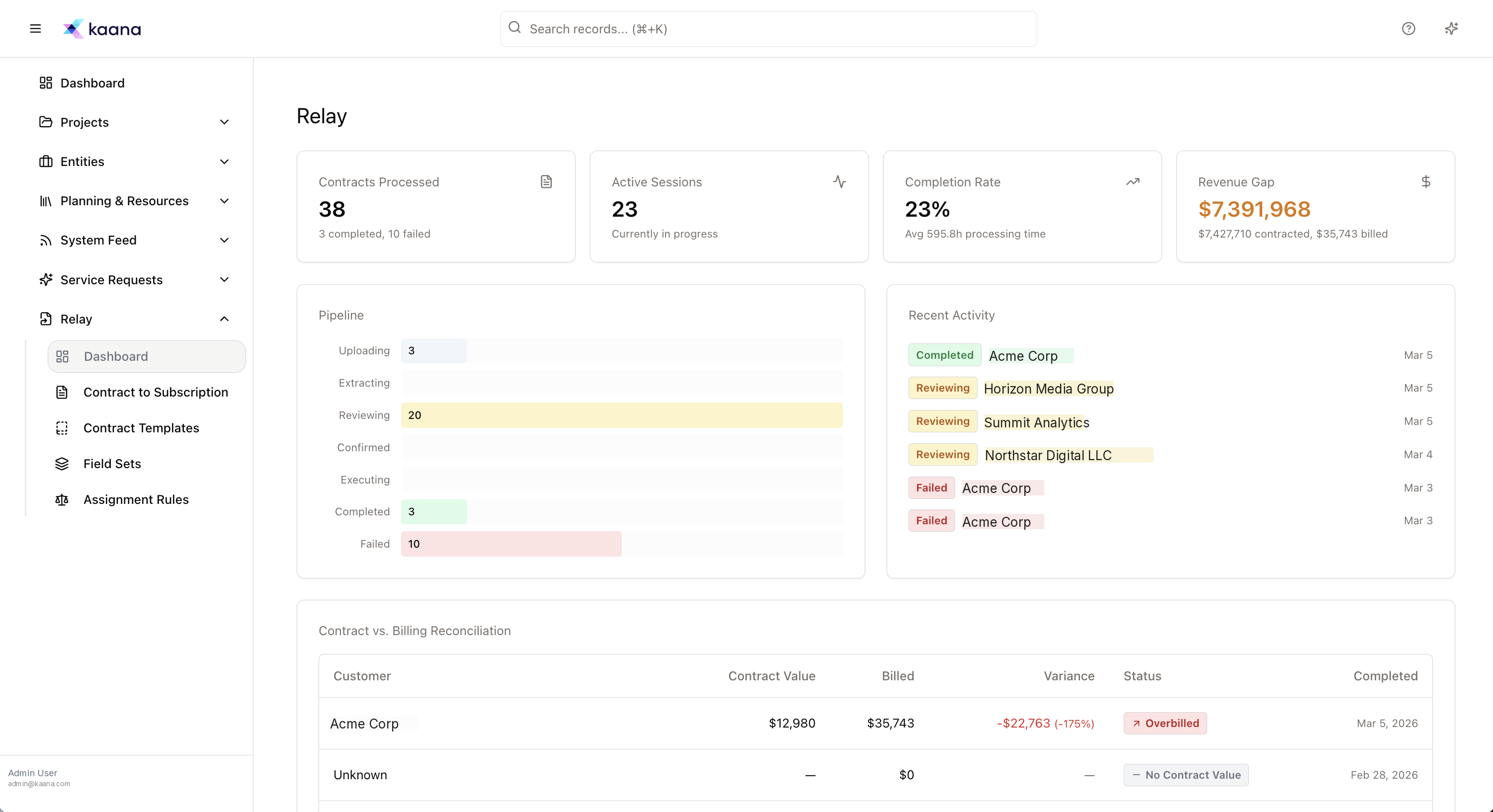Open Contract to Subscription page
Image resolution: width=1493 pixels, height=812 pixels.
coord(156,393)
